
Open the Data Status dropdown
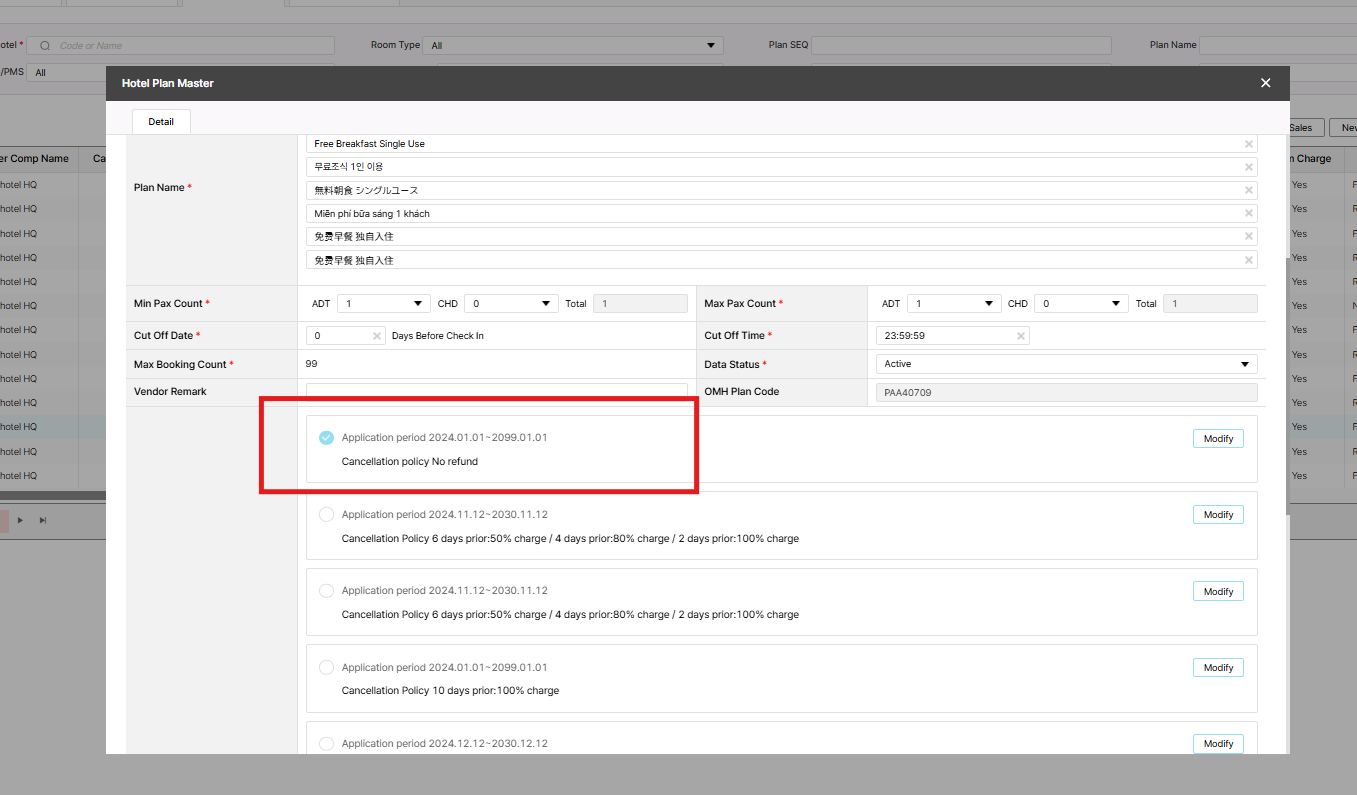(1065, 364)
